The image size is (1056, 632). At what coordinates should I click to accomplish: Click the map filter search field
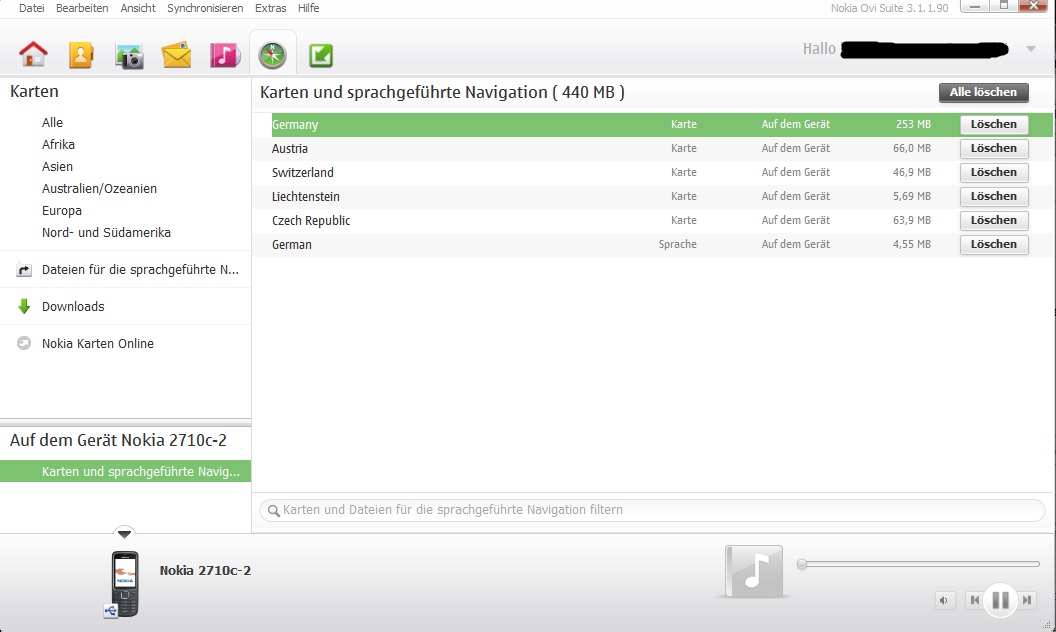tap(652, 510)
